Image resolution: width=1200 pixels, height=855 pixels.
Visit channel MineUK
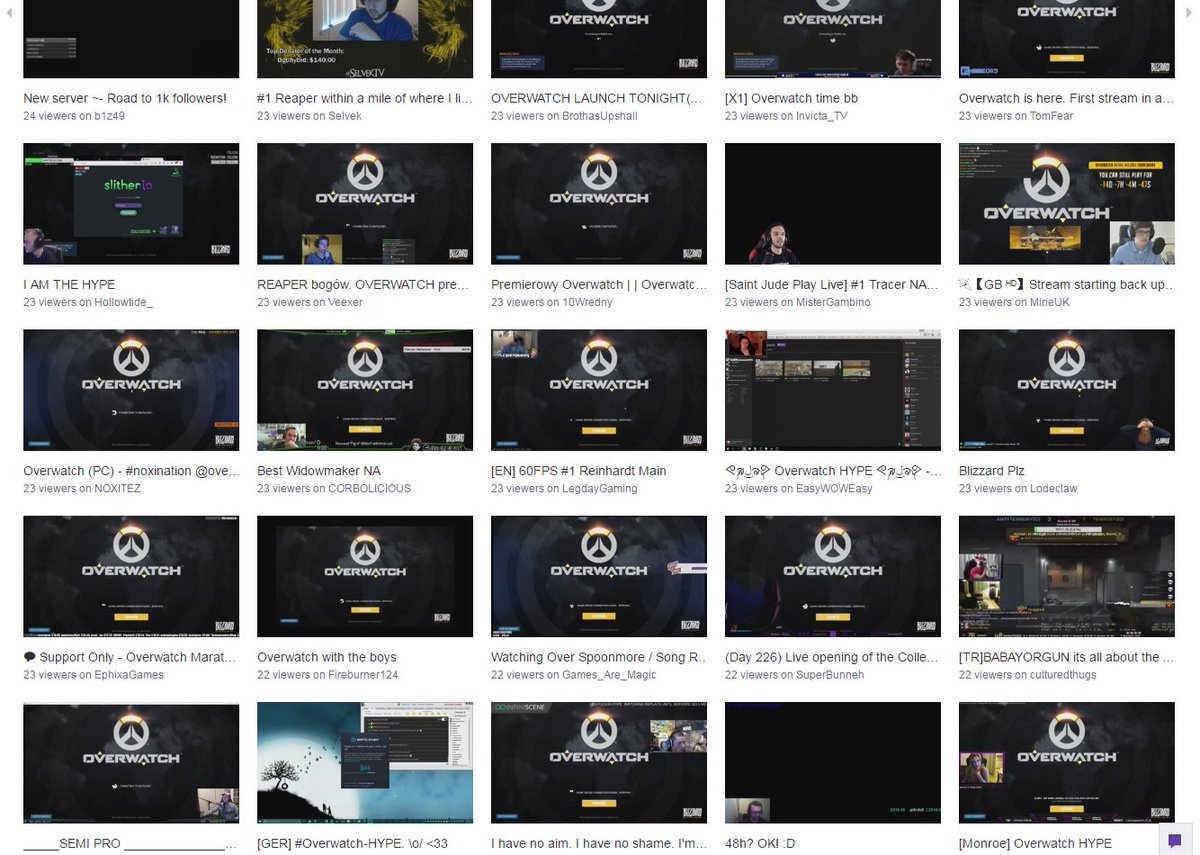click(x=1051, y=302)
